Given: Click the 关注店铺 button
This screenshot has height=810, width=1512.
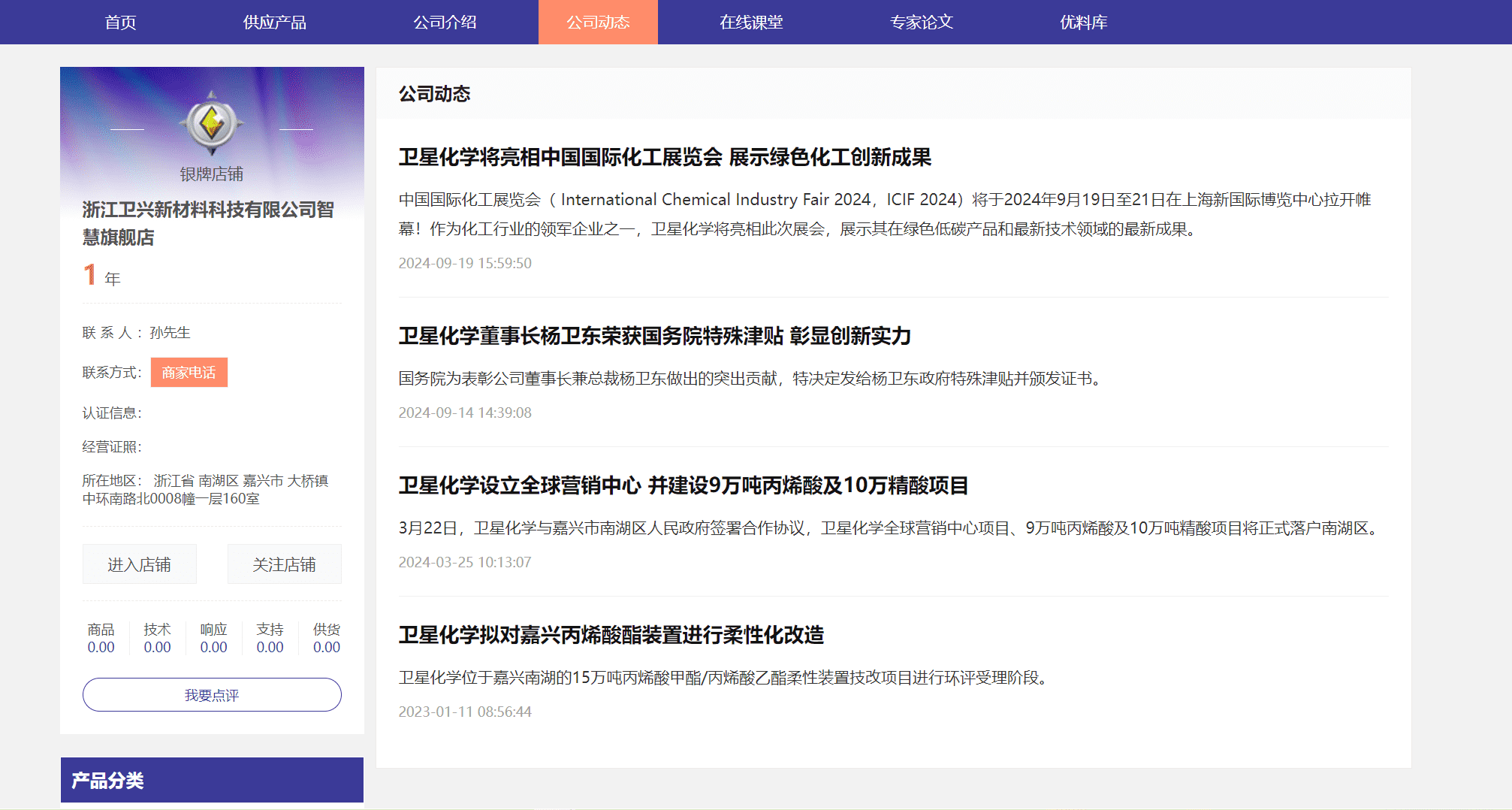Looking at the screenshot, I should click(284, 564).
